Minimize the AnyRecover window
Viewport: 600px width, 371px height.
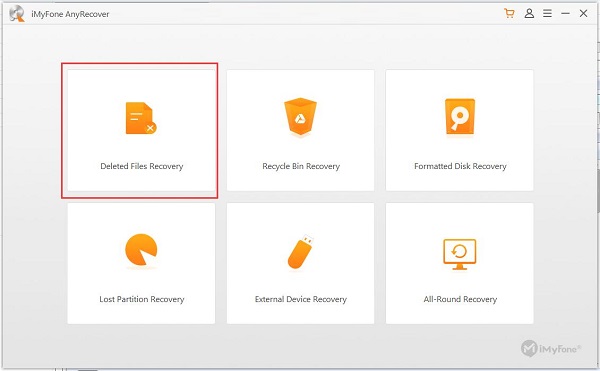click(x=565, y=14)
